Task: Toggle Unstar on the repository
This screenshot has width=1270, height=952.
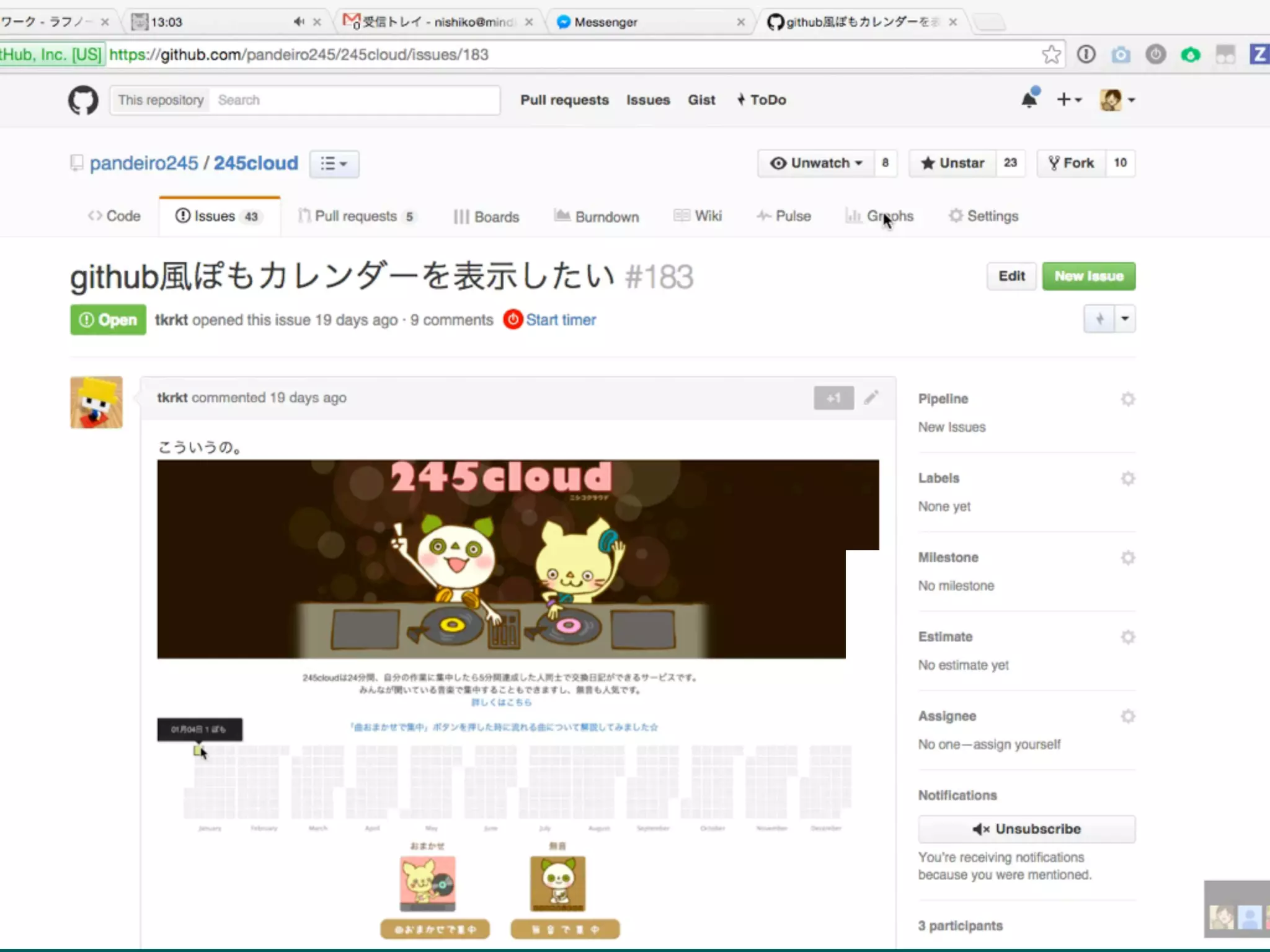Action: click(x=952, y=163)
